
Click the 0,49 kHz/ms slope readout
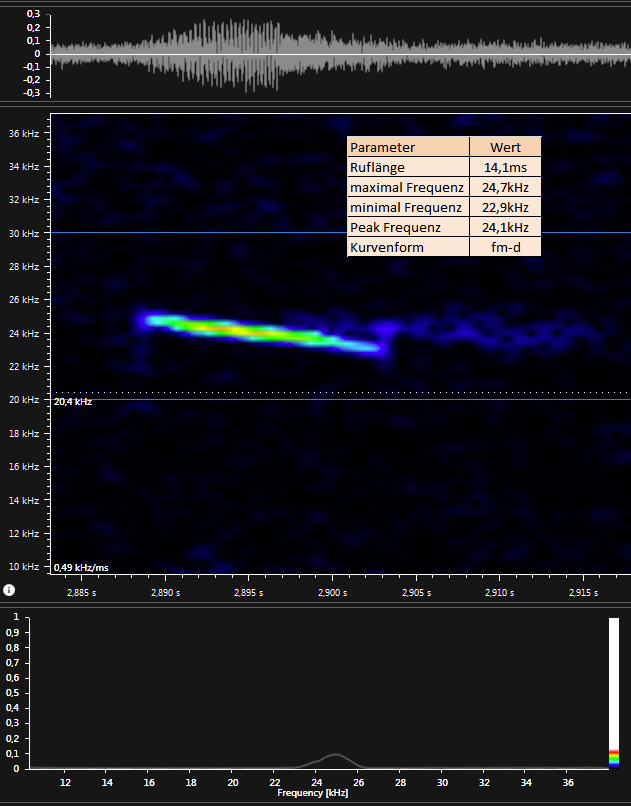(x=81, y=567)
